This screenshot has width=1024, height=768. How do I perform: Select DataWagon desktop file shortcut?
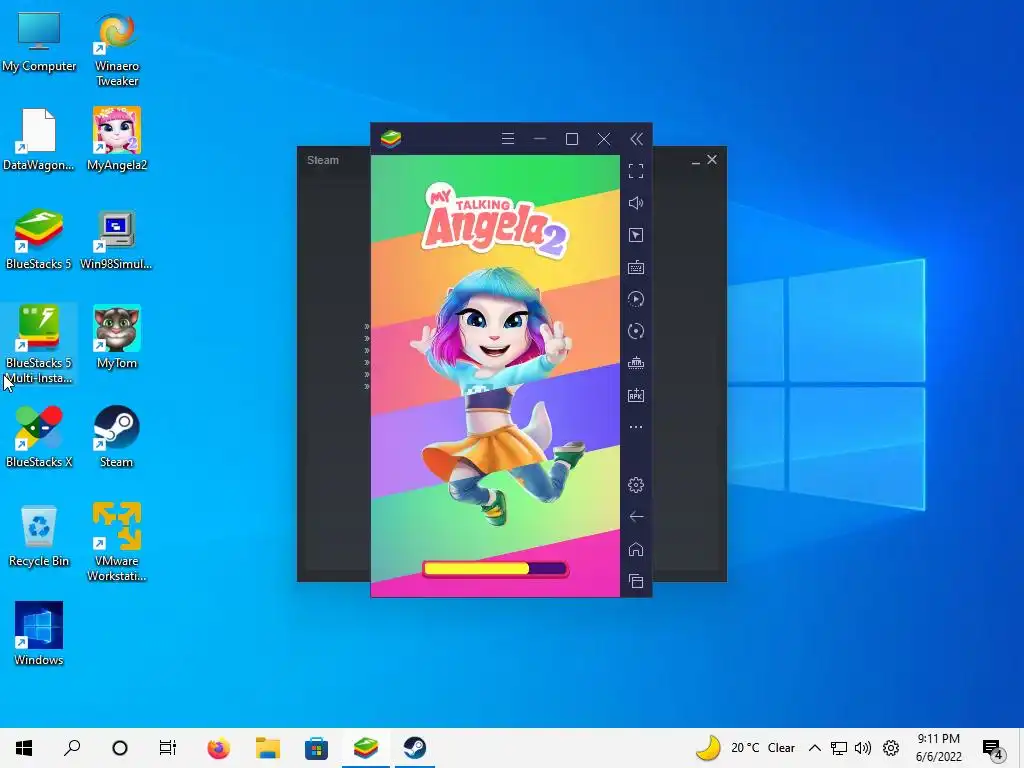point(39,140)
